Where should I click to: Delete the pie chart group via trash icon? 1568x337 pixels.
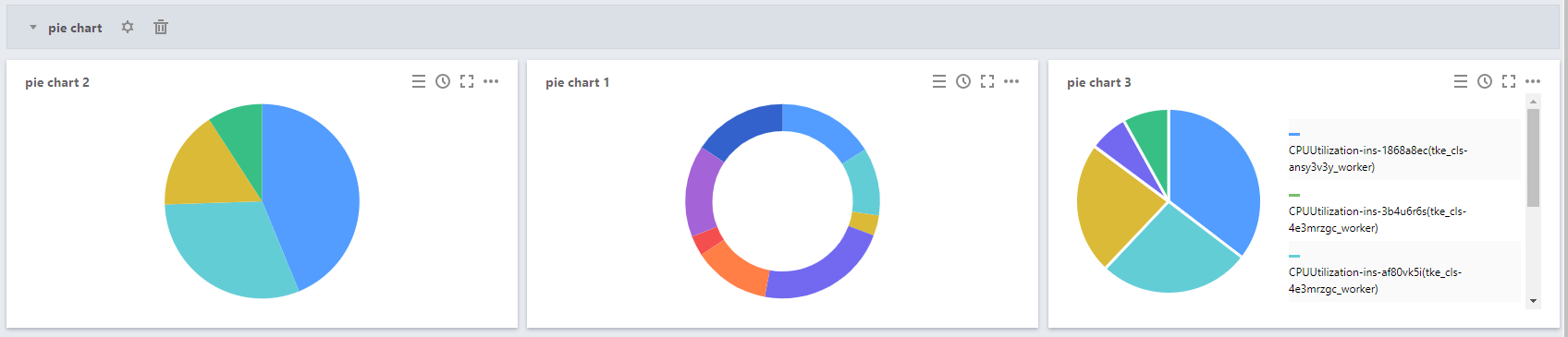click(161, 28)
